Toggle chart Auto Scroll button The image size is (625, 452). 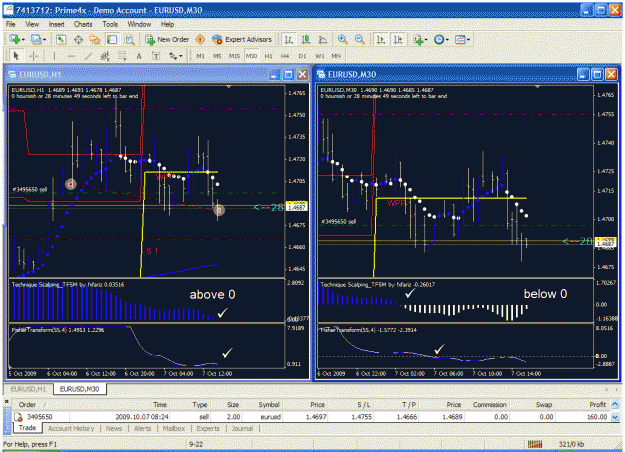(x=381, y=39)
